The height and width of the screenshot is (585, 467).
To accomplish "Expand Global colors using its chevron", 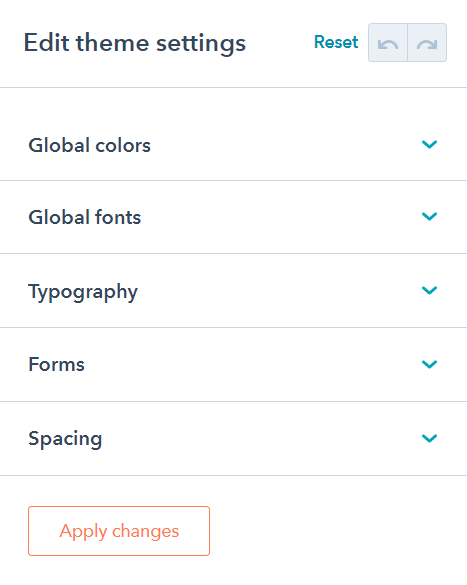I will (x=429, y=144).
